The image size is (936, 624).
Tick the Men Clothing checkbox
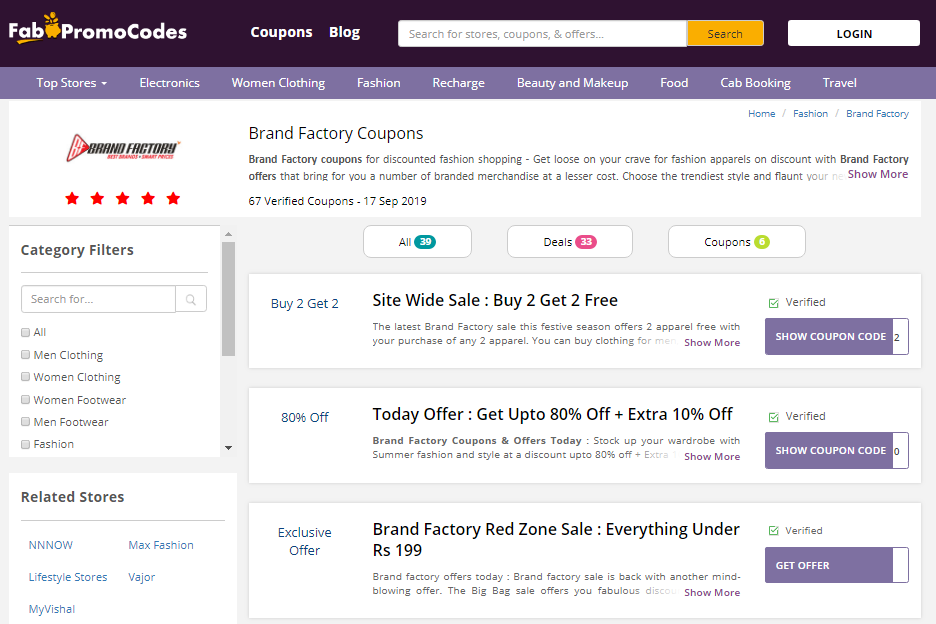[25, 355]
